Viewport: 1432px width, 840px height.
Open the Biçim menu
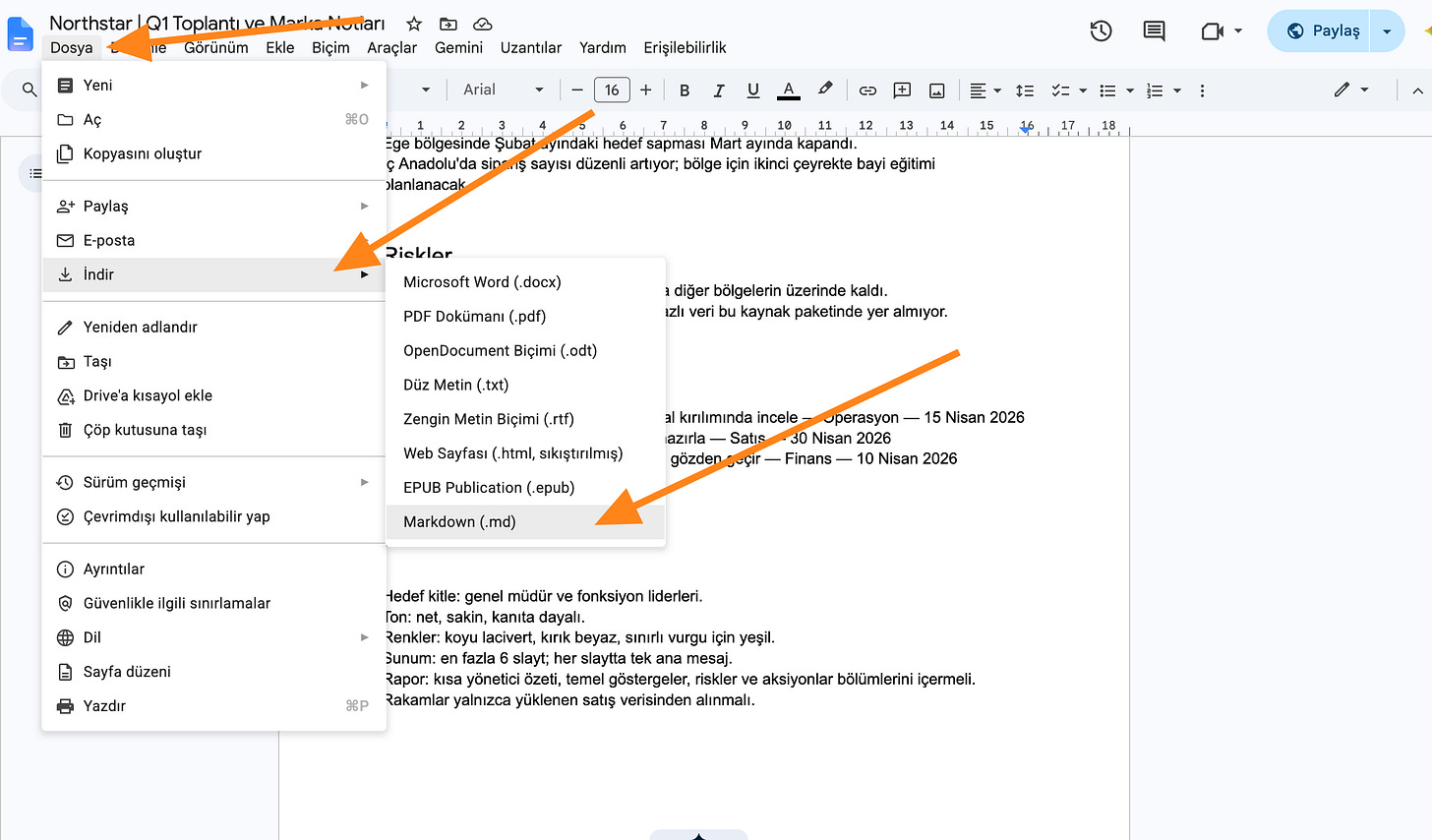coord(330,47)
